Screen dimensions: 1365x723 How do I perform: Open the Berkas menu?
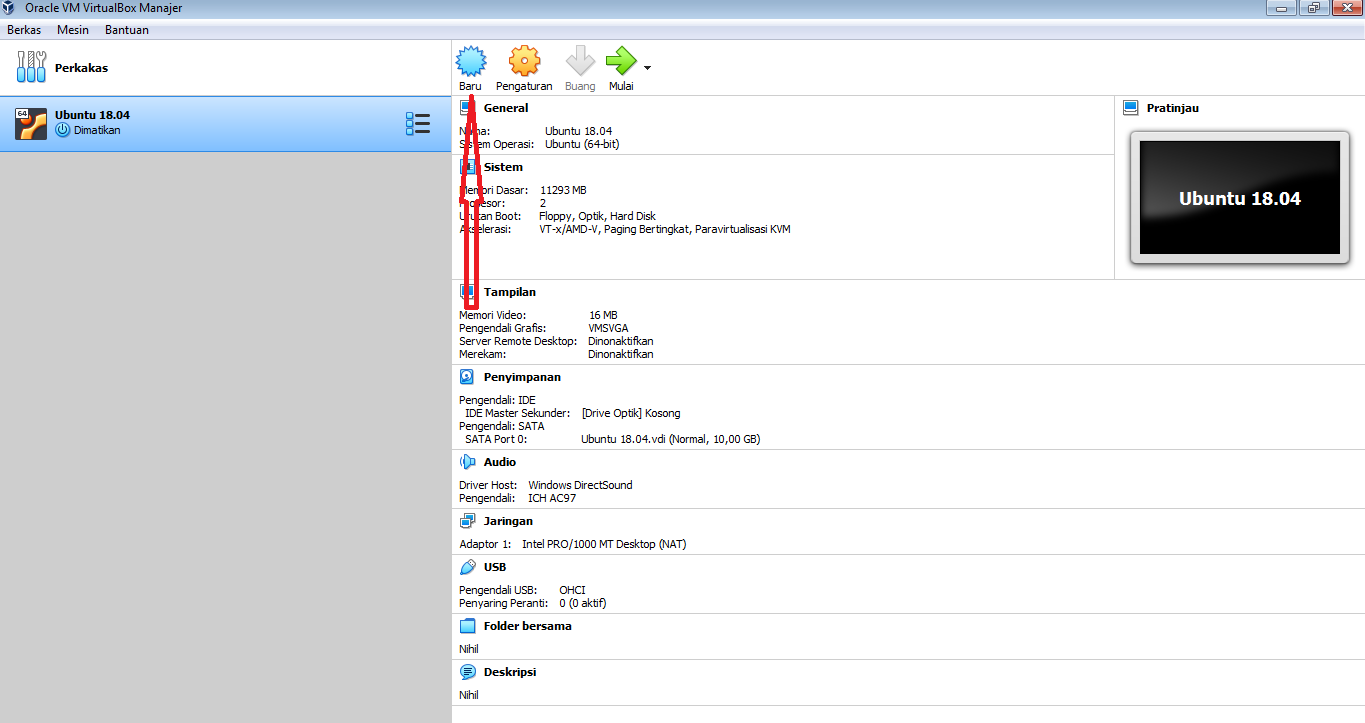[x=24, y=29]
